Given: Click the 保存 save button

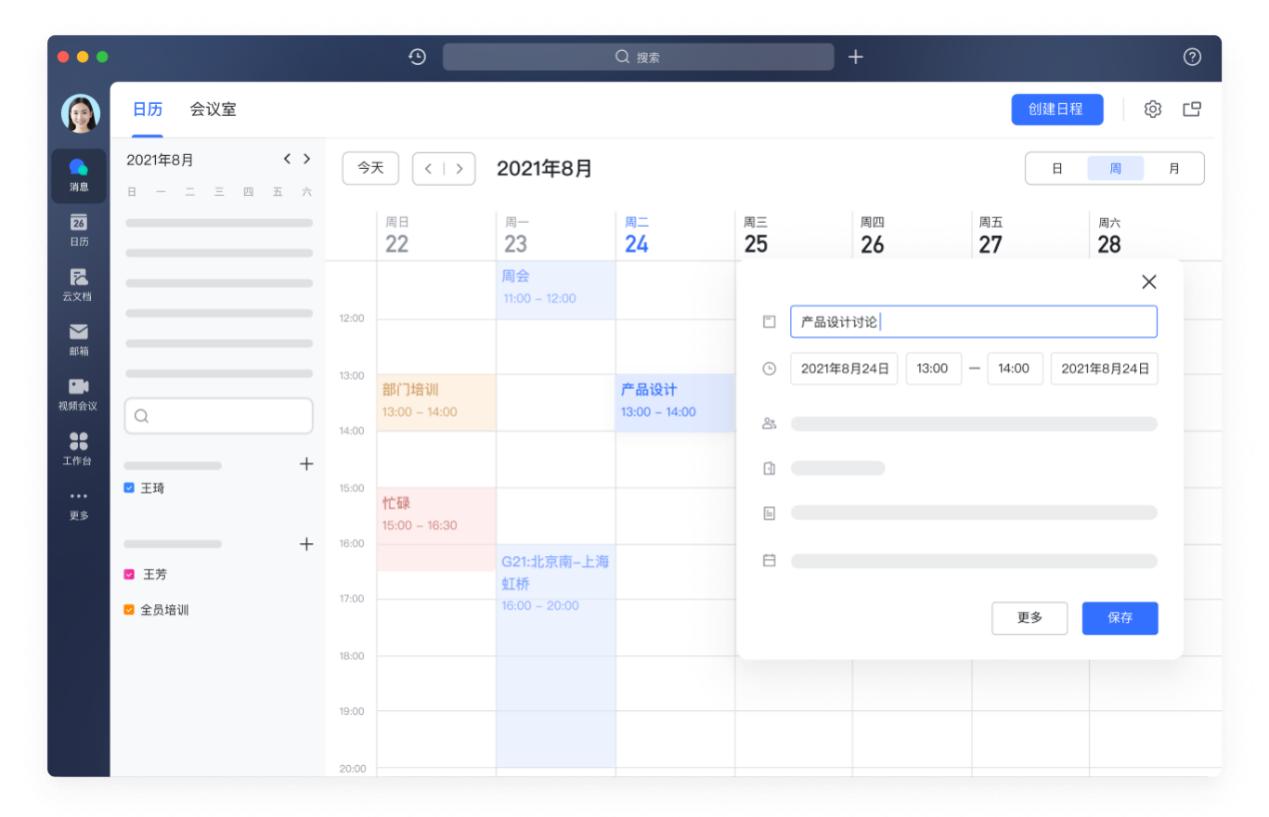Looking at the screenshot, I should coord(1120,619).
